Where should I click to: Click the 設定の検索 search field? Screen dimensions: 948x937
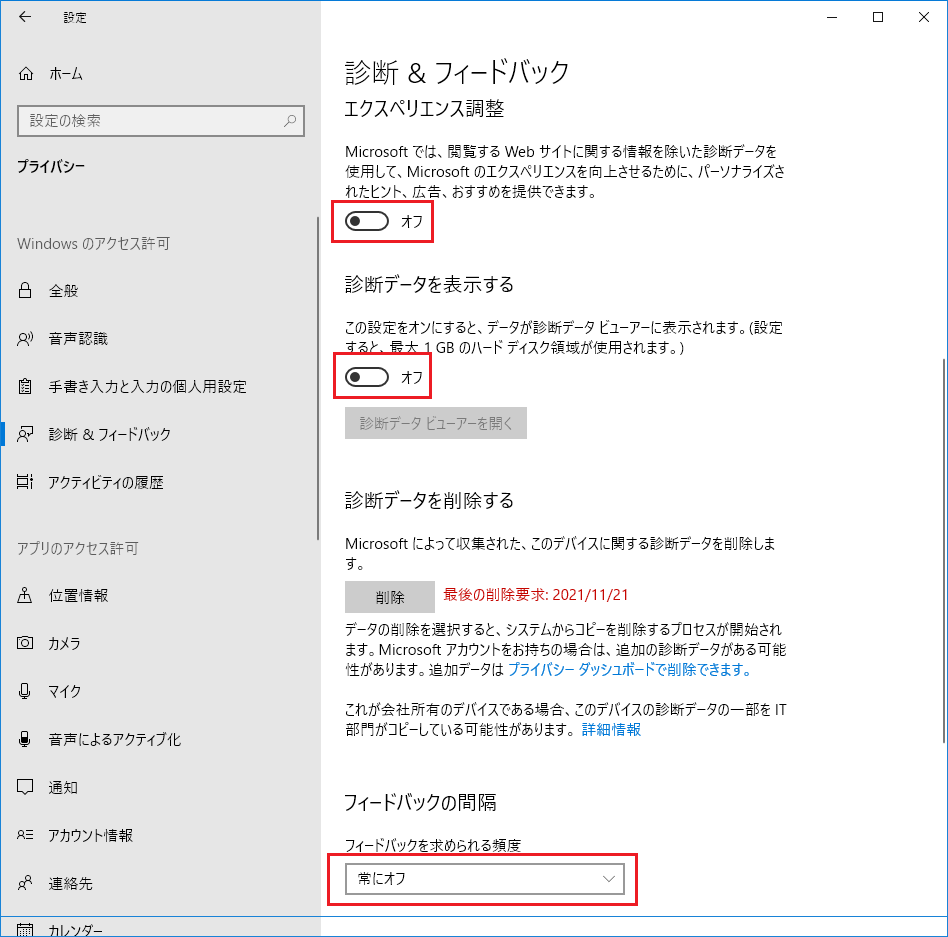pyautogui.click(x=161, y=121)
